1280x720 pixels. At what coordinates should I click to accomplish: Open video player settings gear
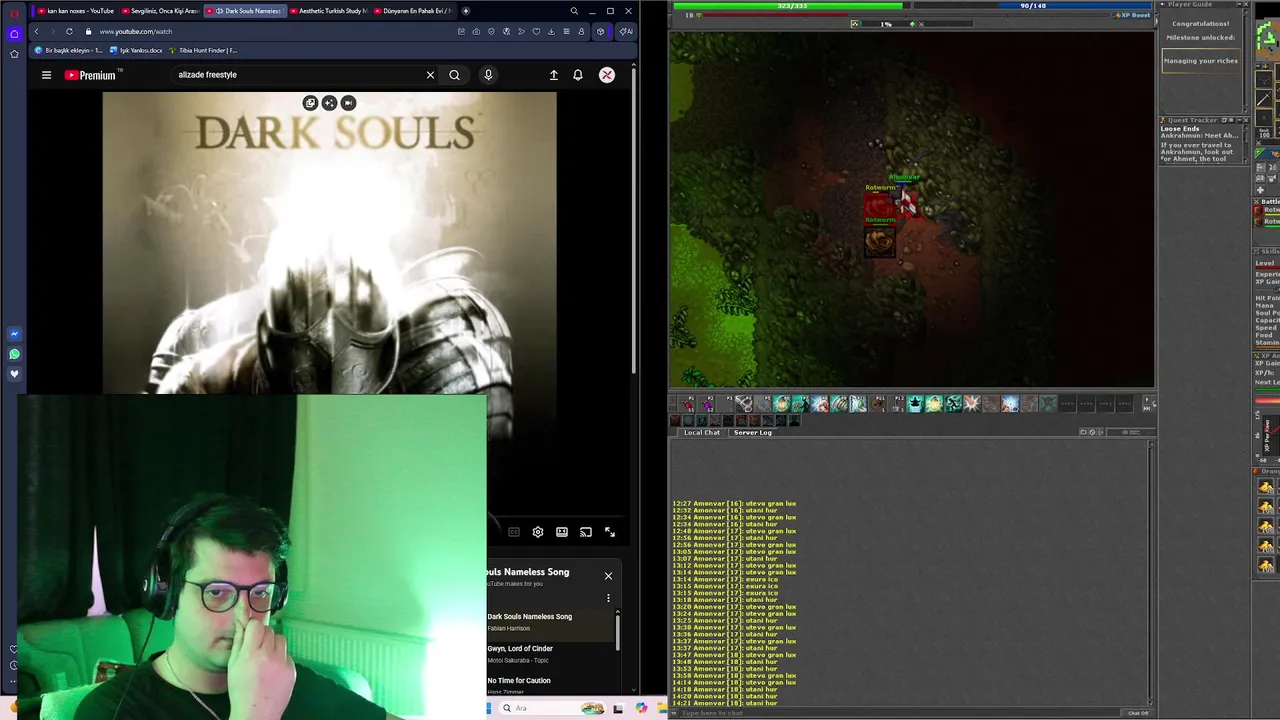click(538, 532)
